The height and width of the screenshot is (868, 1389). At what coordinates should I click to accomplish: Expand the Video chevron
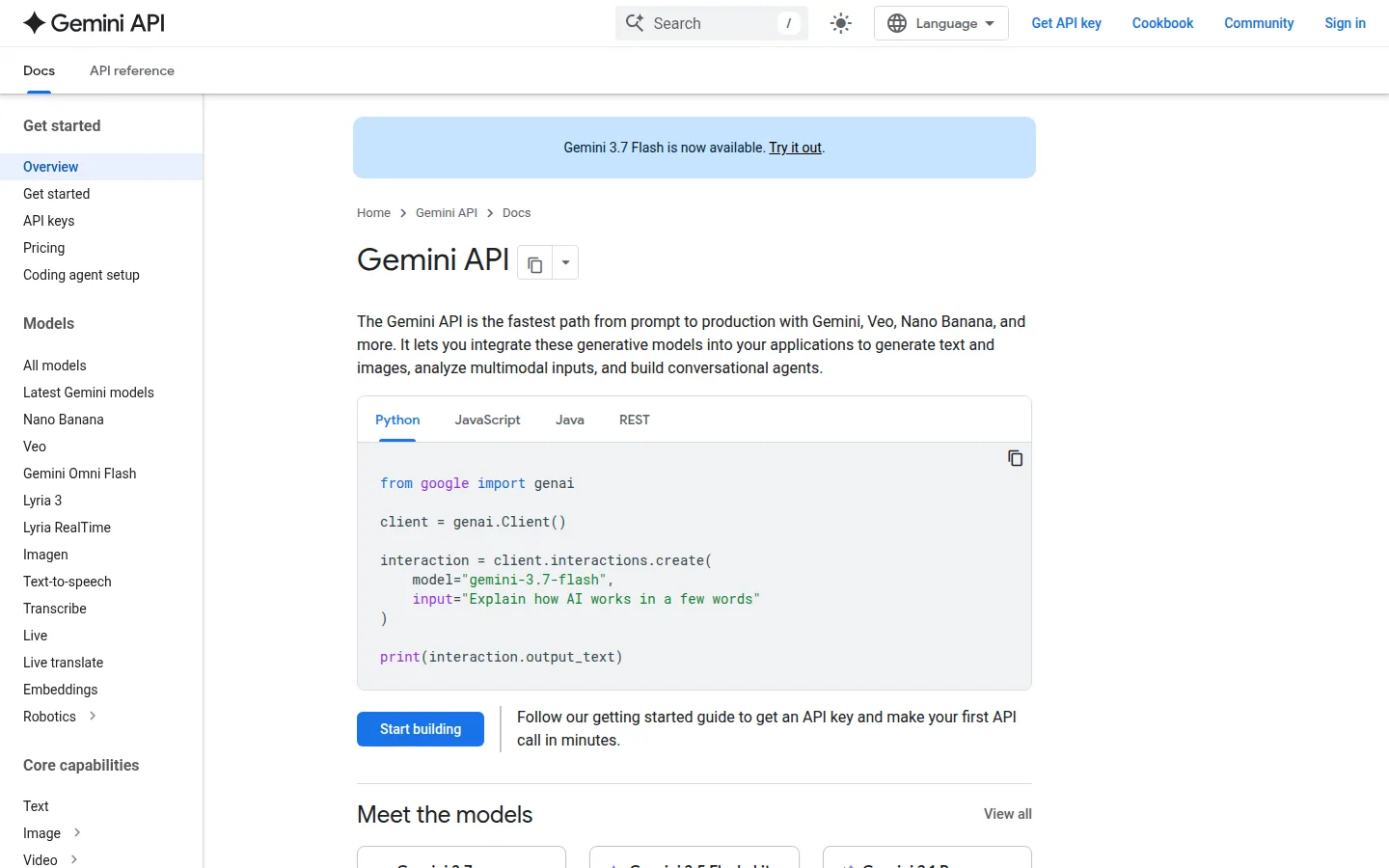[74, 859]
